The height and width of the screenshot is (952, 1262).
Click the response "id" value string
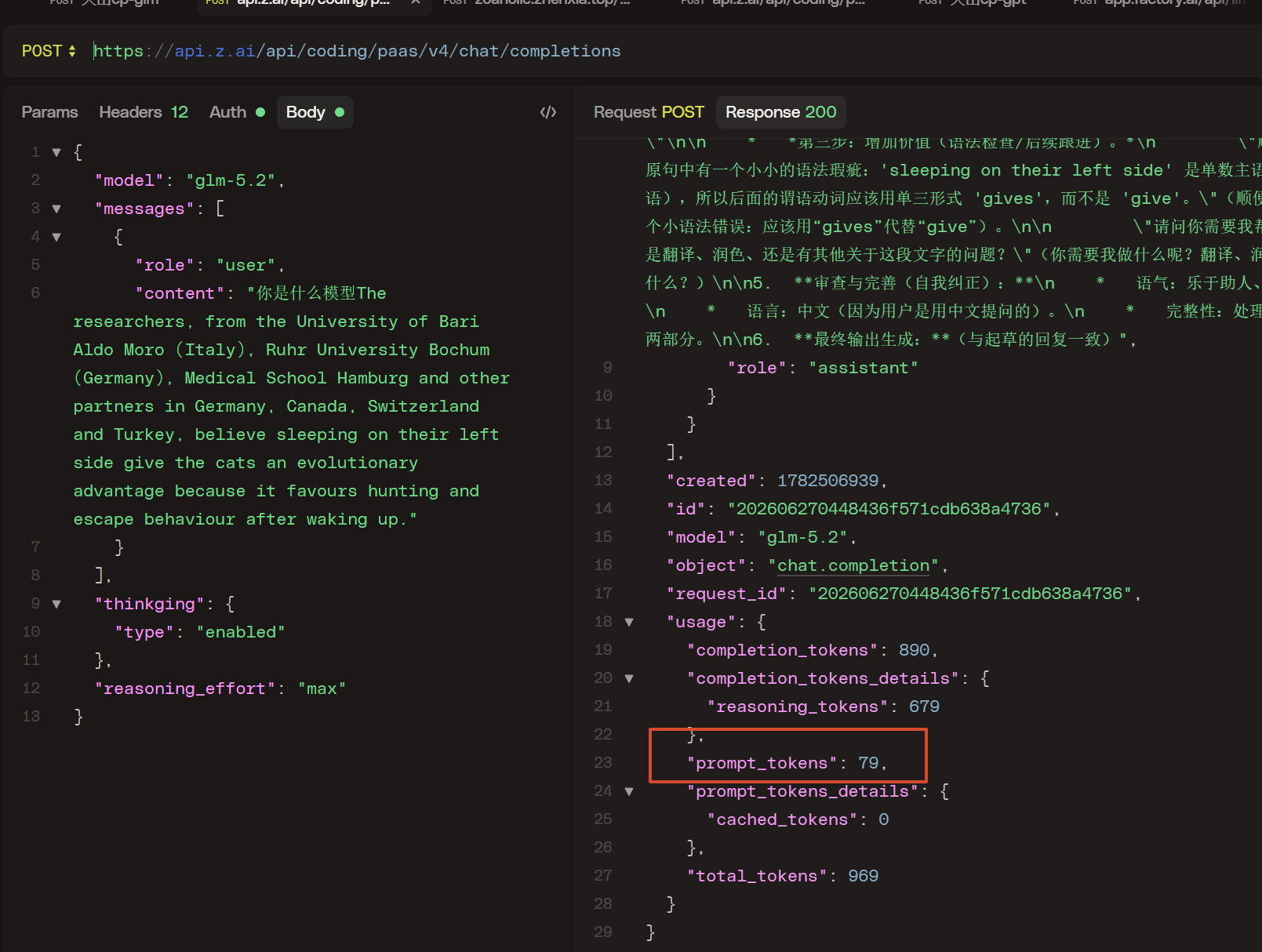(889, 509)
